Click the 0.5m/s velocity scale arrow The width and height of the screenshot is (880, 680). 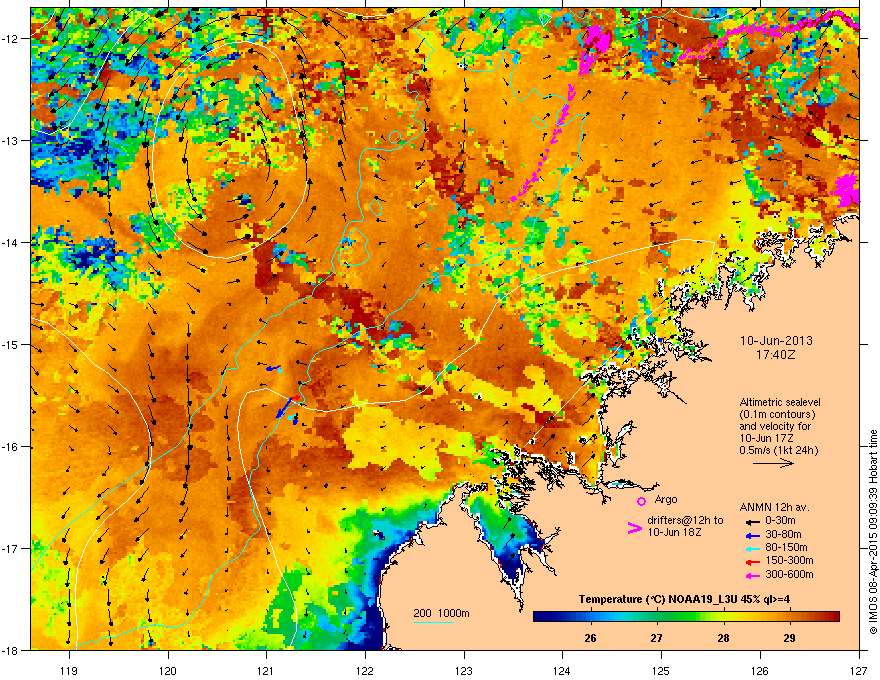point(773,463)
